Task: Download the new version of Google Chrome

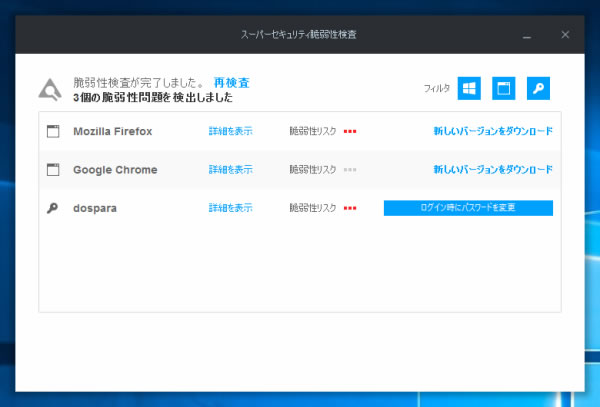Action: [x=493, y=169]
